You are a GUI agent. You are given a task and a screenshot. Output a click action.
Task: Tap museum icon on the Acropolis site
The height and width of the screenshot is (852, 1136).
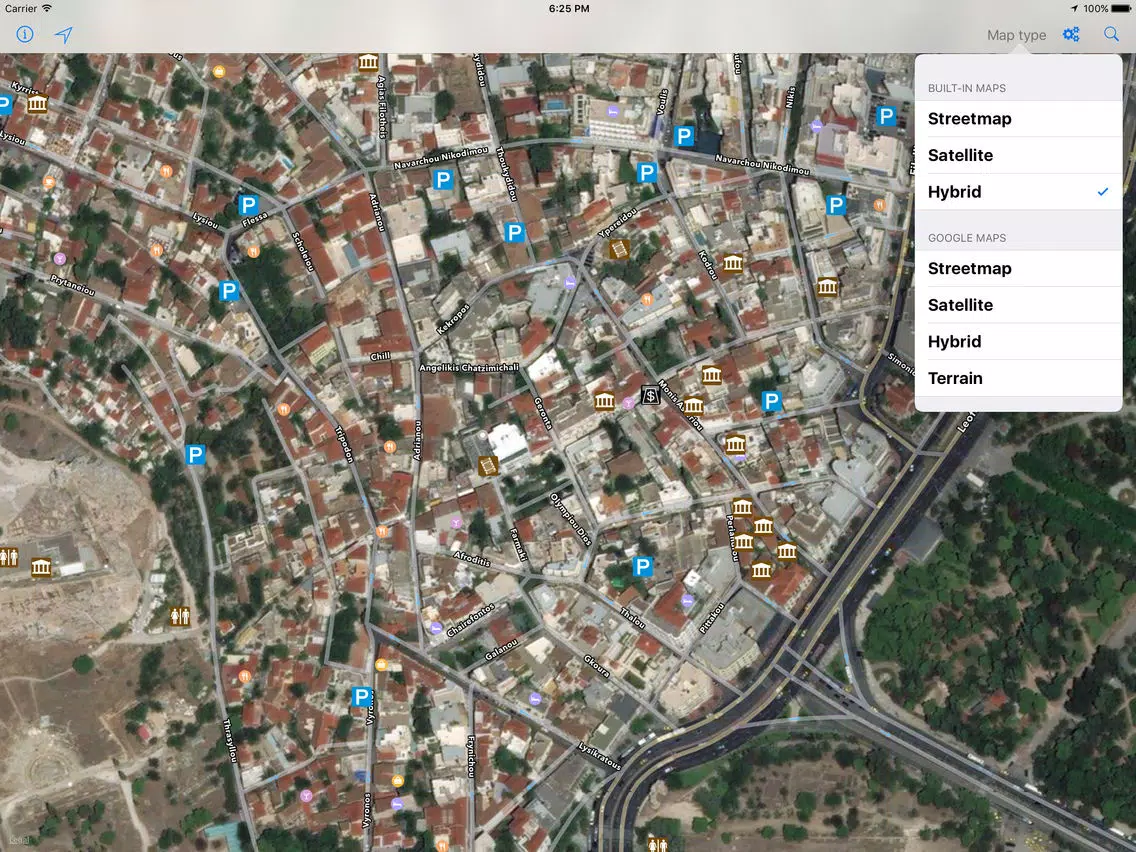41,567
